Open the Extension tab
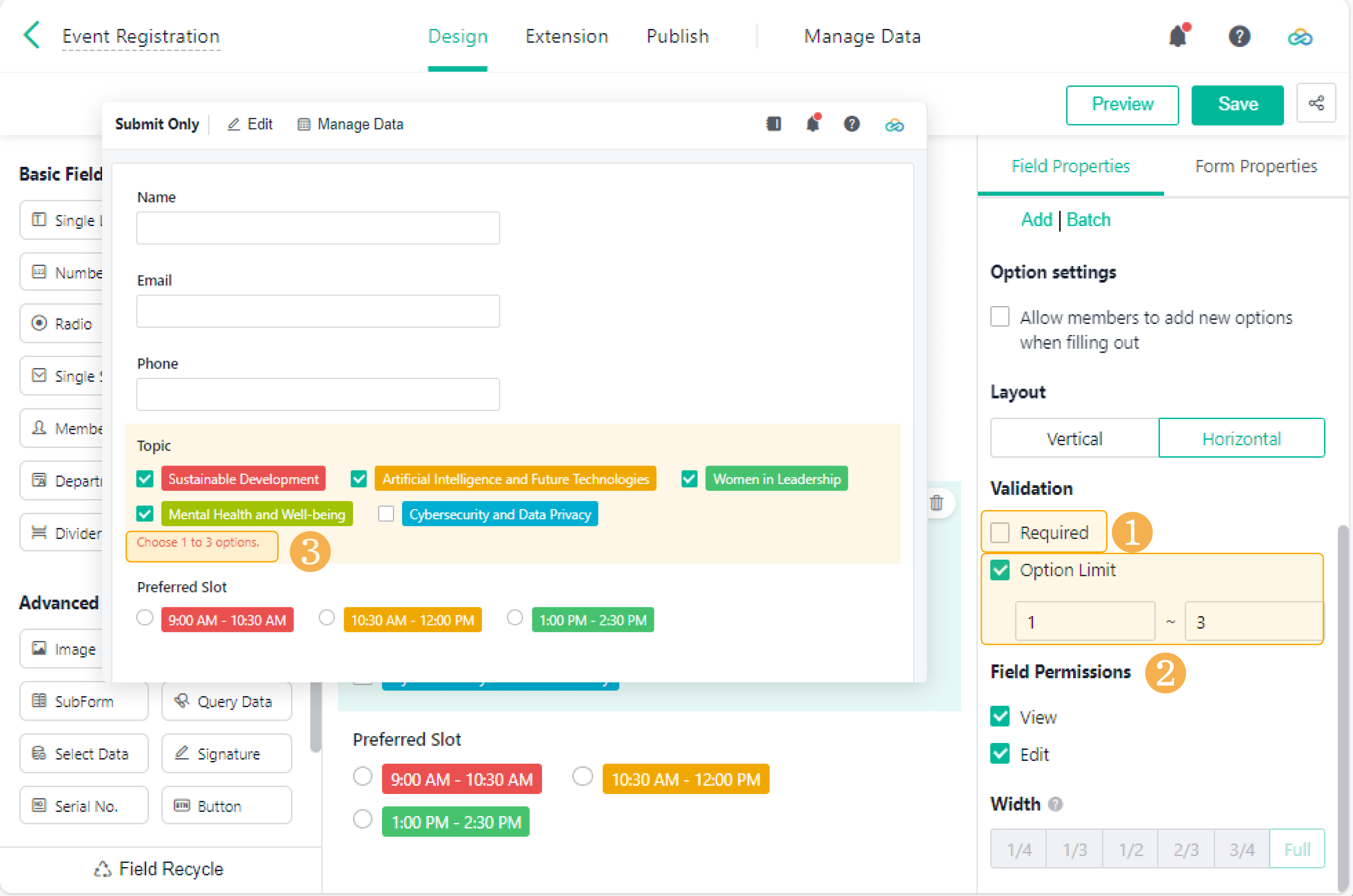1353x896 pixels. 567,37
